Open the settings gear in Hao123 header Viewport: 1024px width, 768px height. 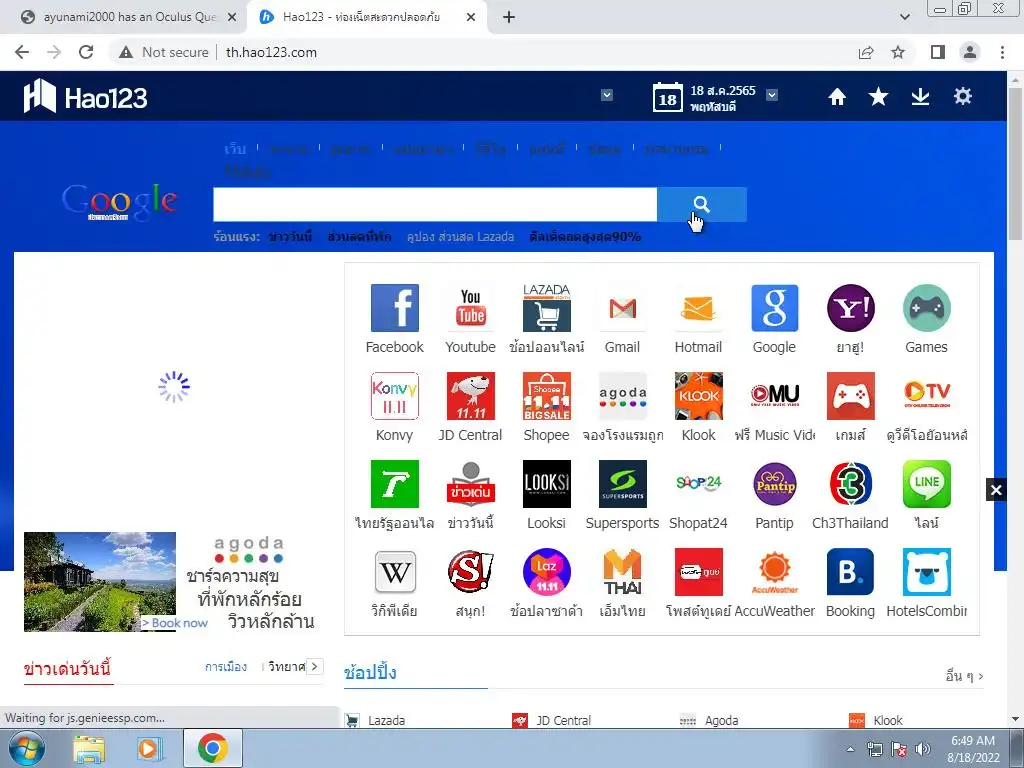pos(963,97)
